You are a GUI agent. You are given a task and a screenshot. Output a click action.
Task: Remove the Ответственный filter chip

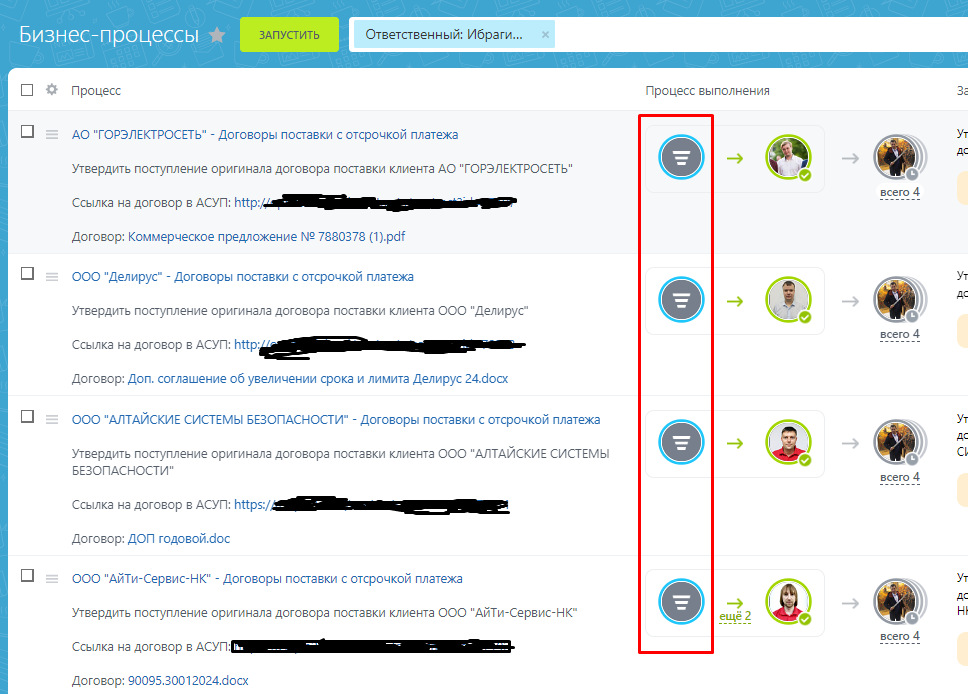pos(545,35)
